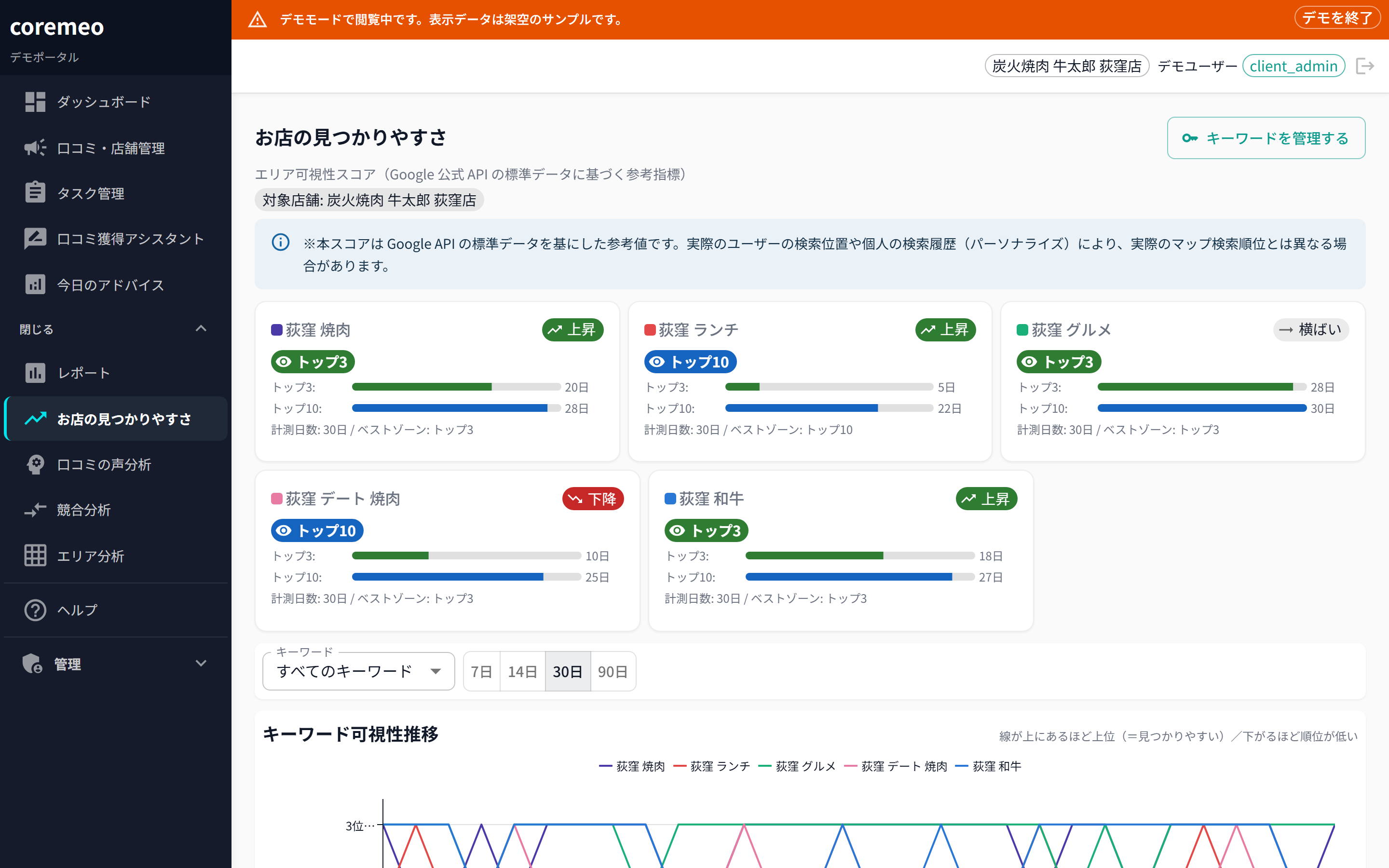Image resolution: width=1389 pixels, height=868 pixels.
Task: Click the key icon on キーワードを管理する
Action: click(x=1190, y=138)
